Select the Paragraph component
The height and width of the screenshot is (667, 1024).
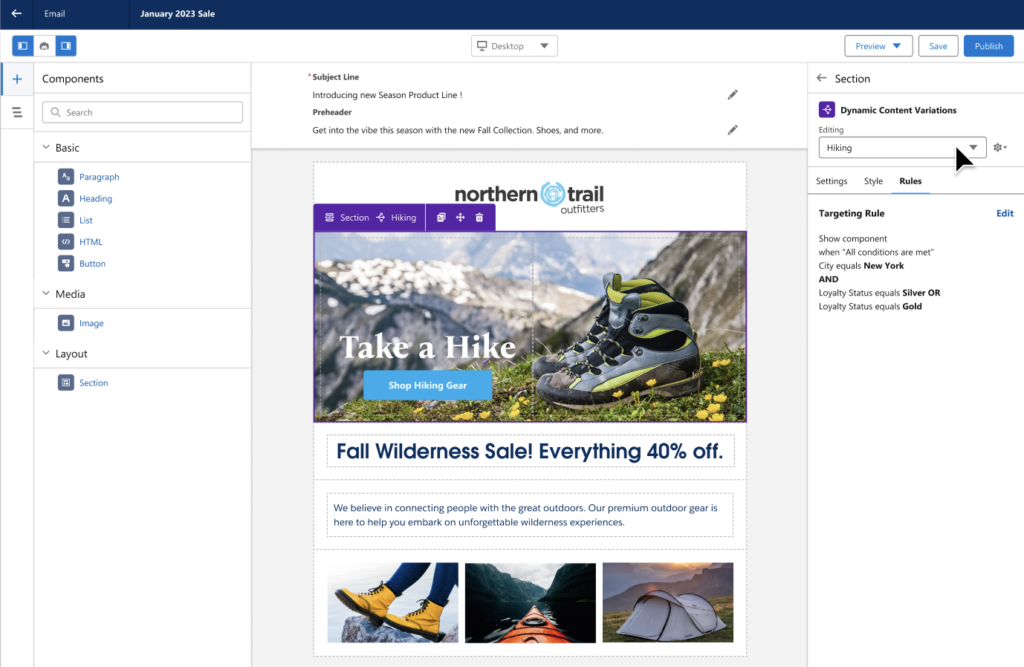[99, 177]
